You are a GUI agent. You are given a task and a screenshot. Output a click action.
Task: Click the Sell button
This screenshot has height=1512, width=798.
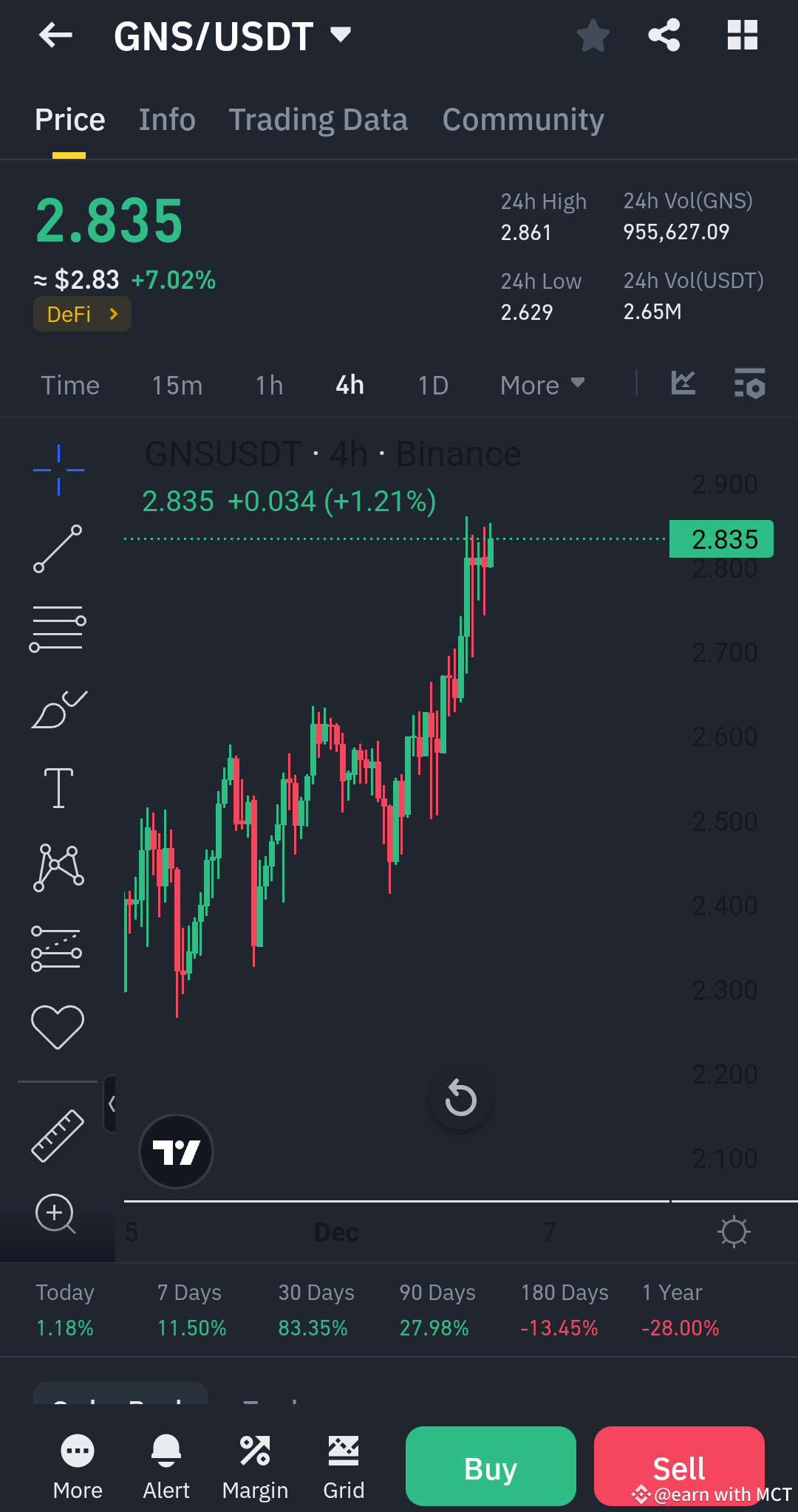click(679, 1466)
